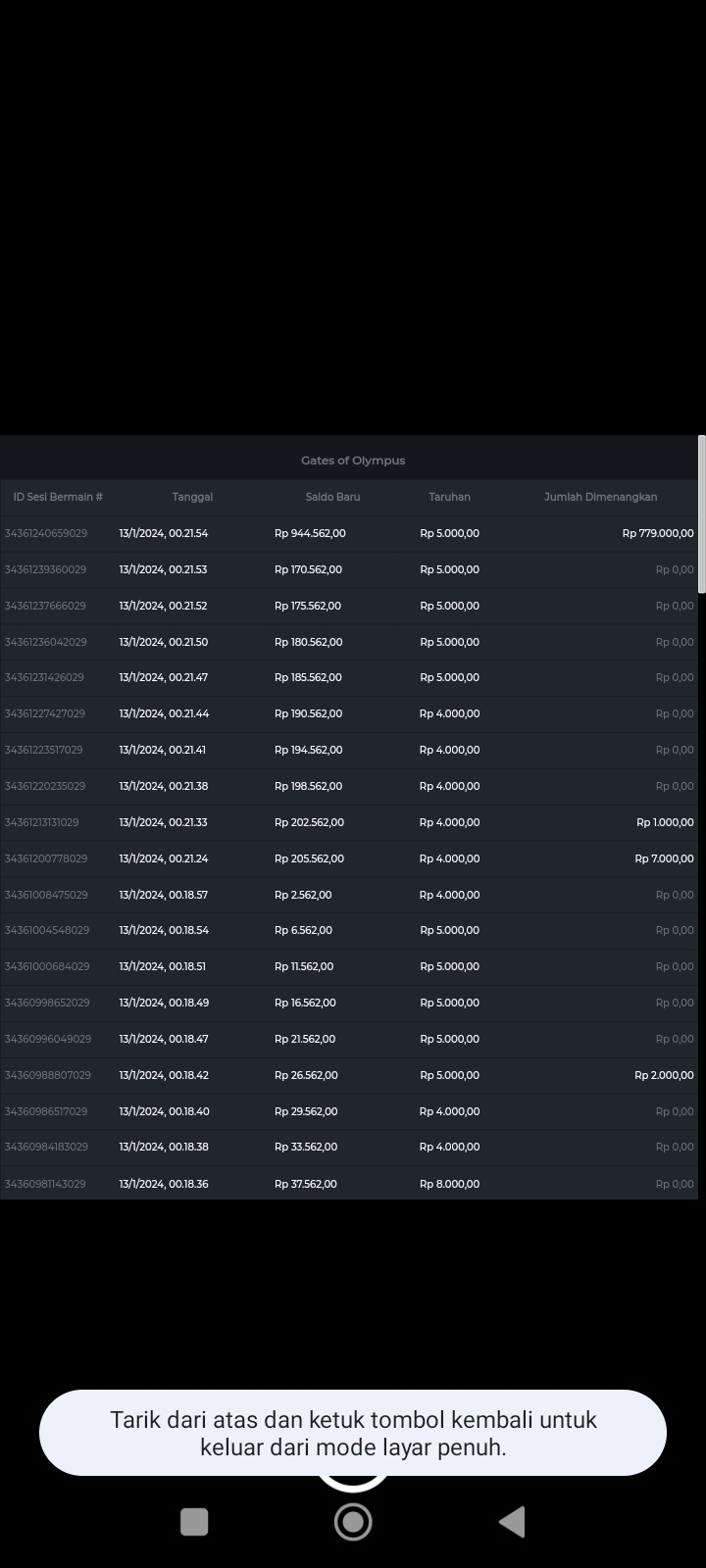Viewport: 706px width, 1568px height.
Task: Select the 'Jumlah Dimenangkan' column header
Action: click(600, 497)
